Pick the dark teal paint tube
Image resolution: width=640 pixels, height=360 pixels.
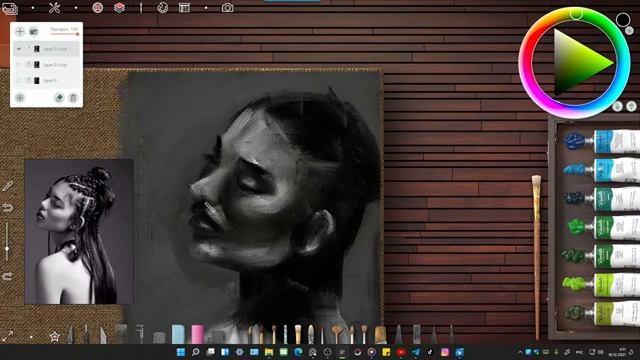[x=601, y=198]
